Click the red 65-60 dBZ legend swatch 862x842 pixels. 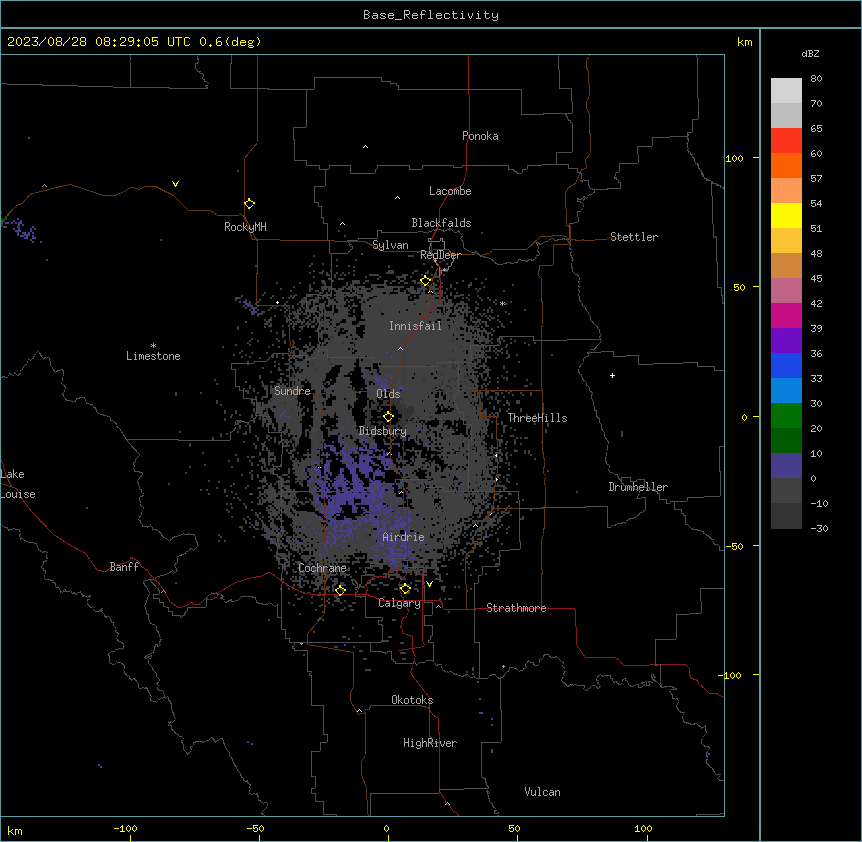[x=786, y=141]
